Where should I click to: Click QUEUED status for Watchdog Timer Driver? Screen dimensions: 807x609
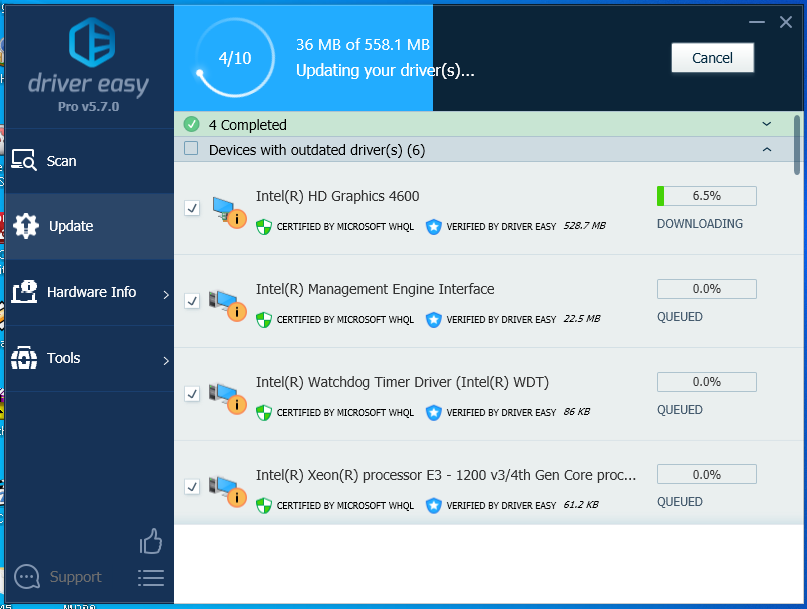point(679,410)
